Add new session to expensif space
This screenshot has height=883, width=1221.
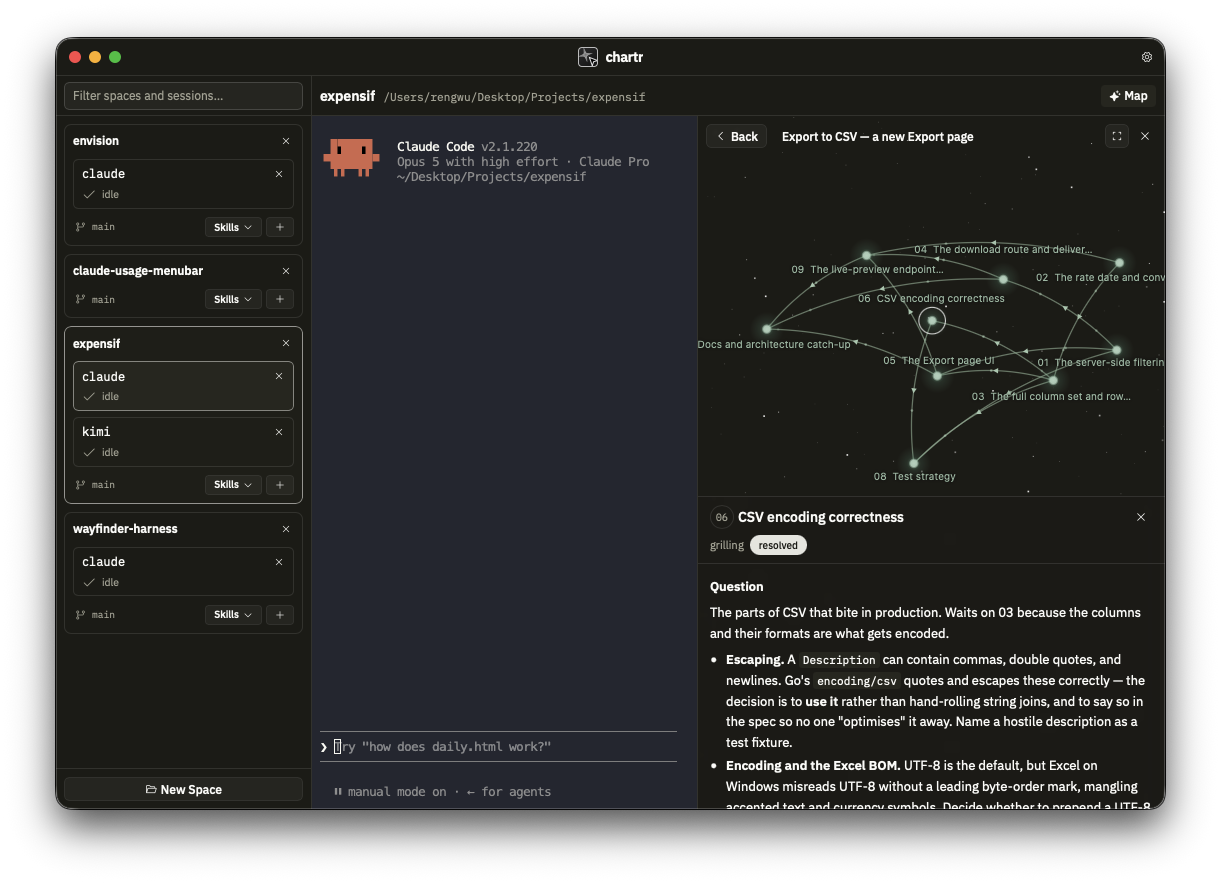(x=280, y=484)
